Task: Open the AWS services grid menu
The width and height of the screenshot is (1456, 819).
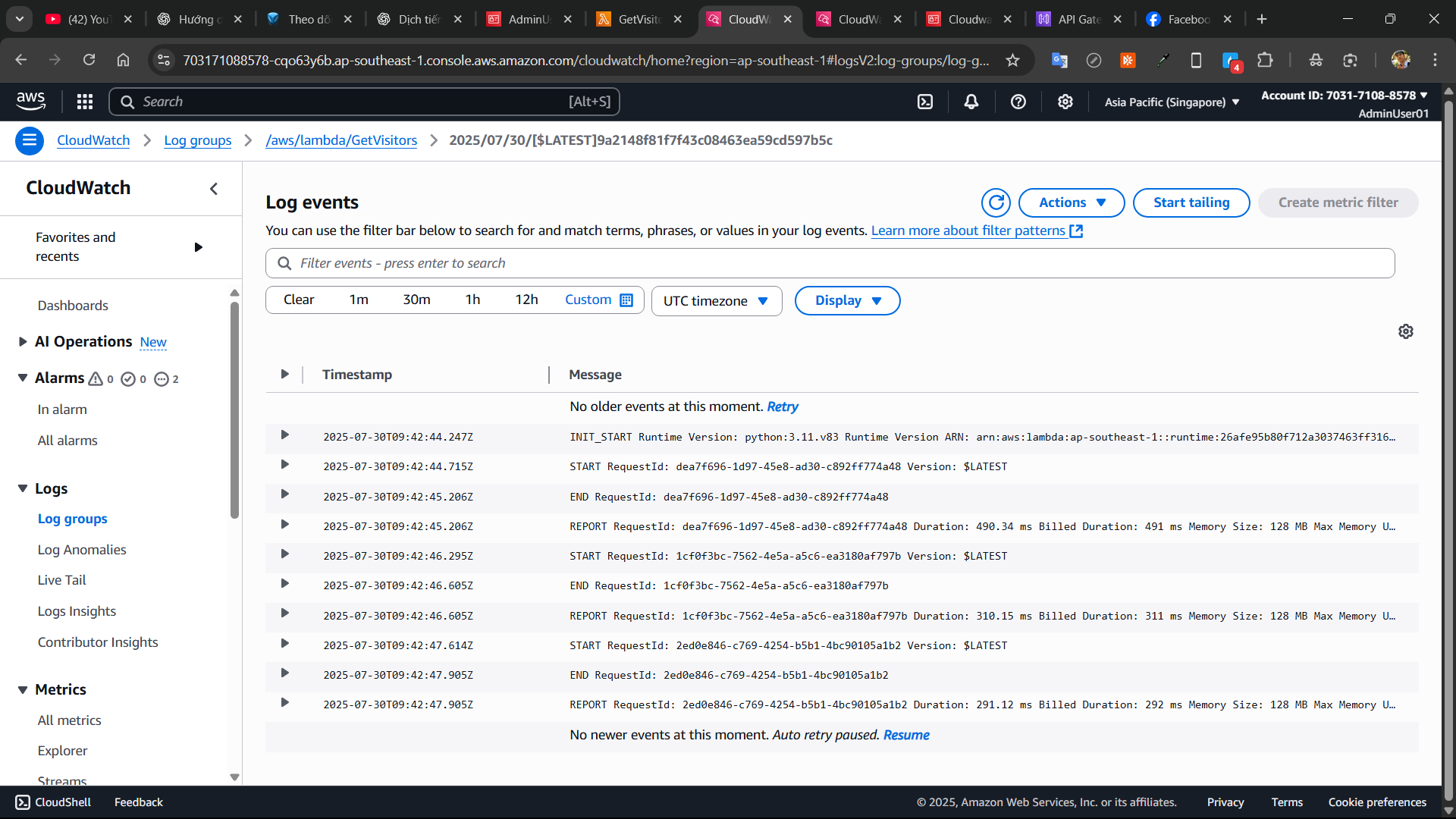Action: click(85, 102)
